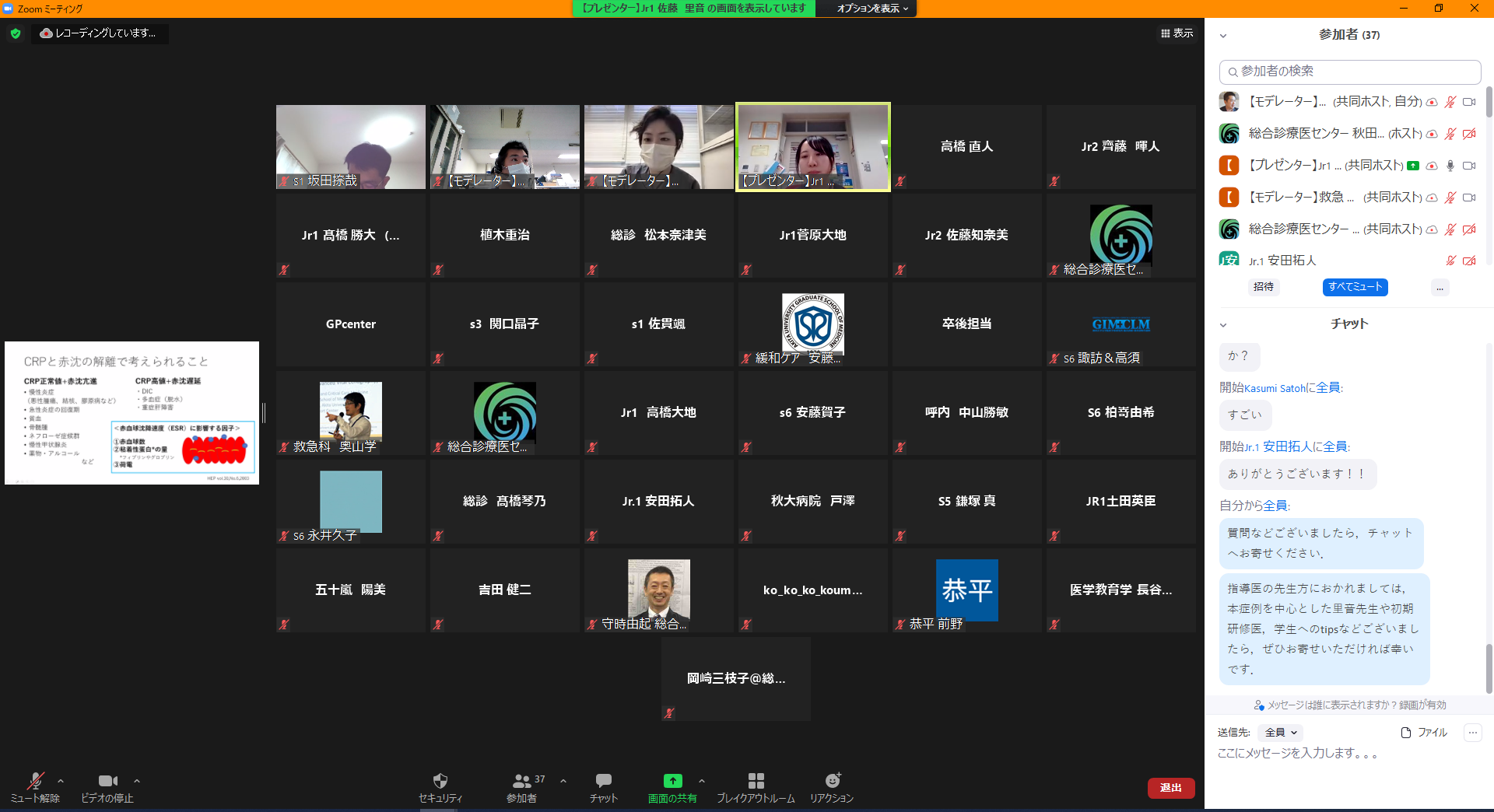Open the オプションを表示 menu at top

(871, 9)
